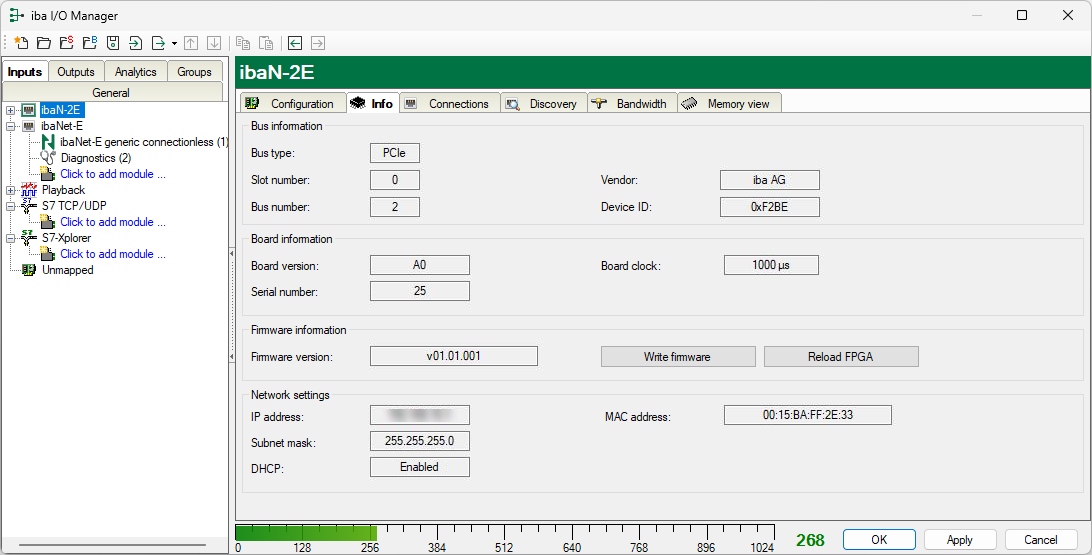
Task: Click the MAC address field
Action: click(x=807, y=415)
